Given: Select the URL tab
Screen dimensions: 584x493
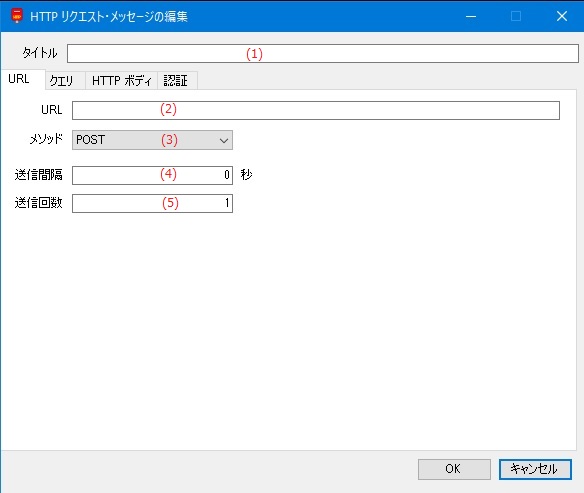Looking at the screenshot, I should pos(19,79).
